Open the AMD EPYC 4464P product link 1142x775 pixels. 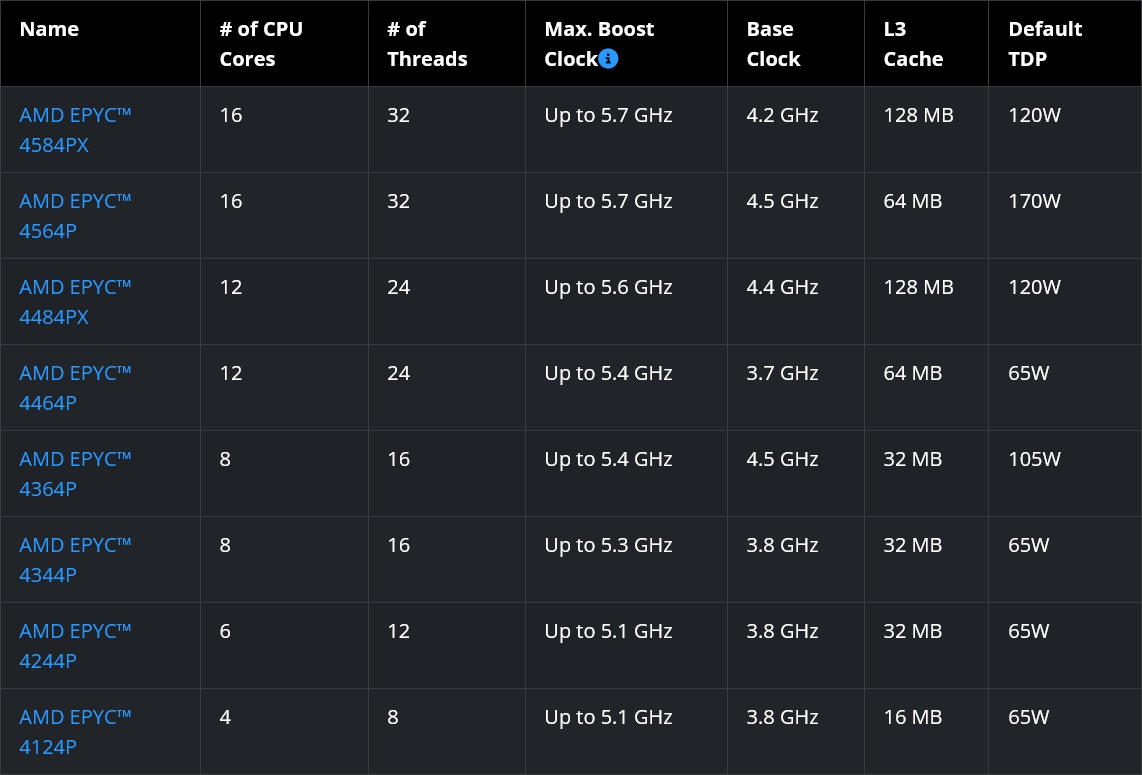(x=75, y=388)
